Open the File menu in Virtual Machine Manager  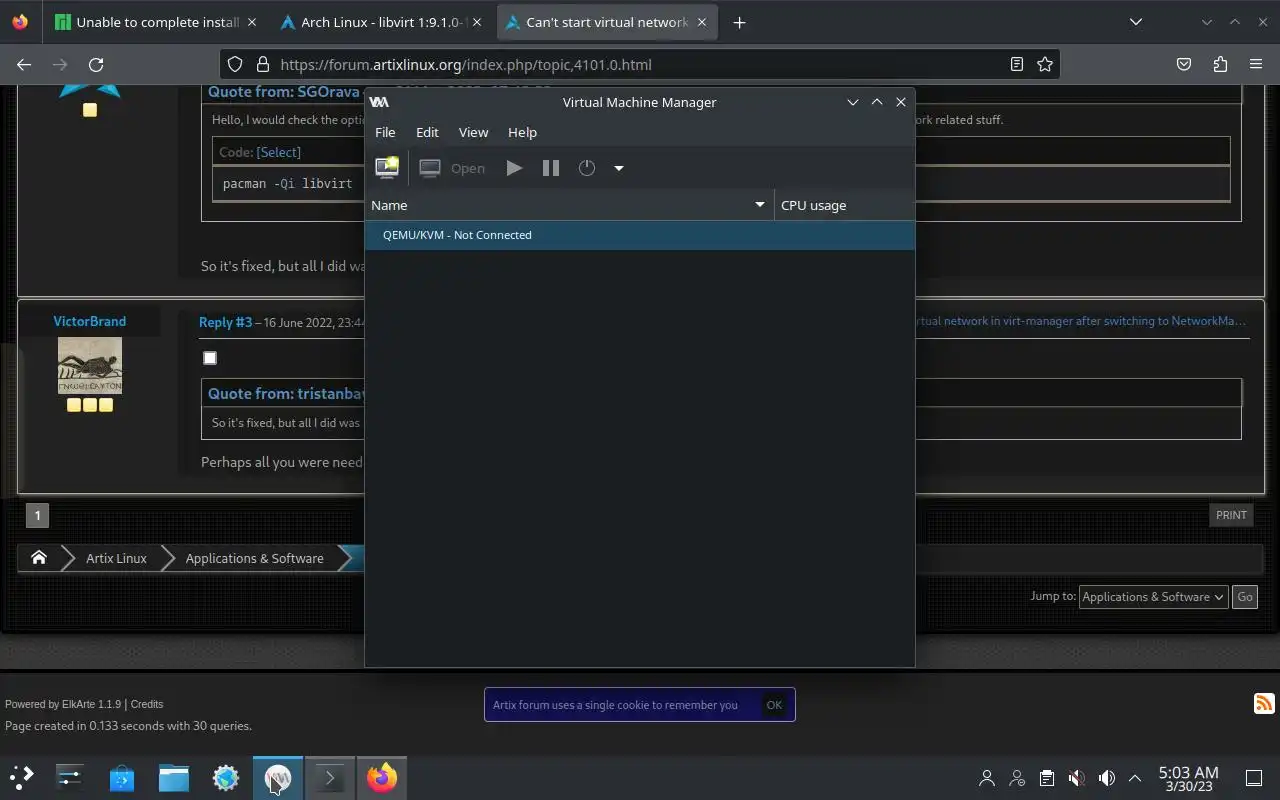click(x=385, y=132)
